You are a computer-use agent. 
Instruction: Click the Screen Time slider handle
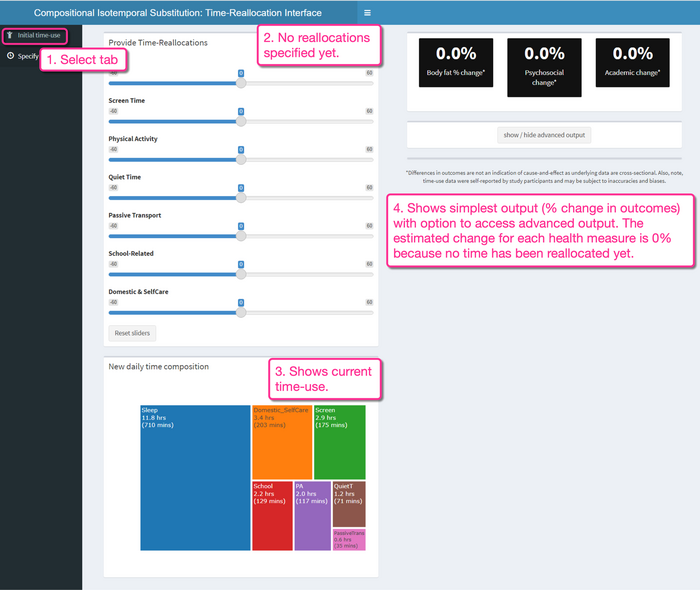coord(241,121)
